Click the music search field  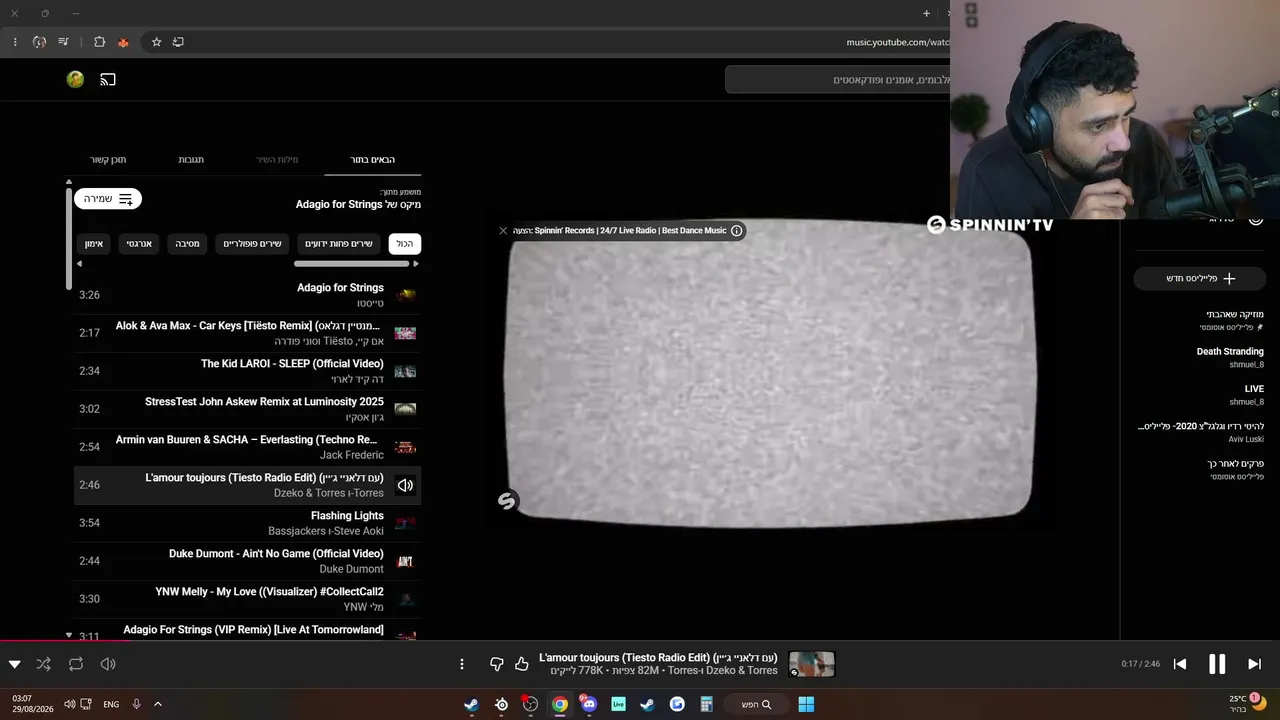[x=838, y=80]
